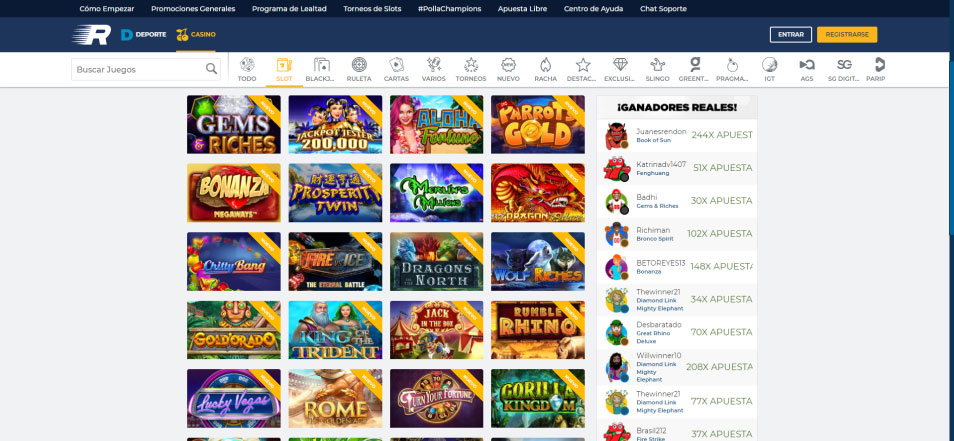Select the TODO games category icon

pos(247,65)
